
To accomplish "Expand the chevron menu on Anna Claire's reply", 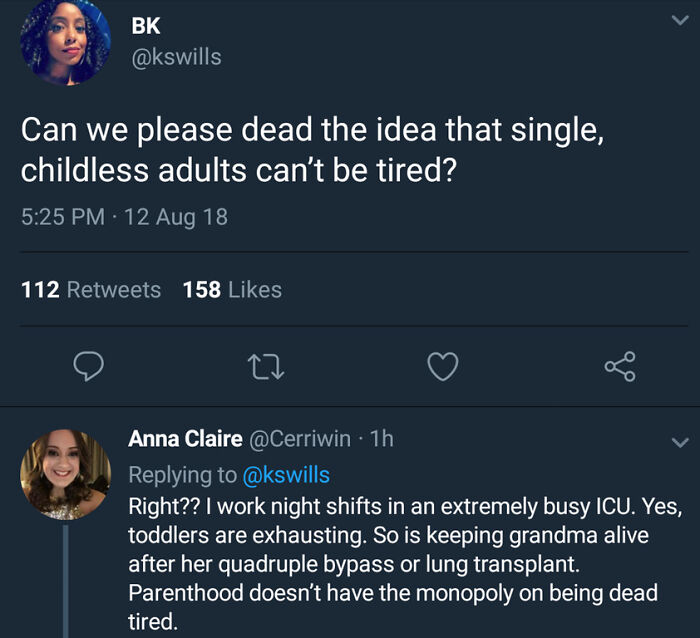I will click(x=679, y=441).
